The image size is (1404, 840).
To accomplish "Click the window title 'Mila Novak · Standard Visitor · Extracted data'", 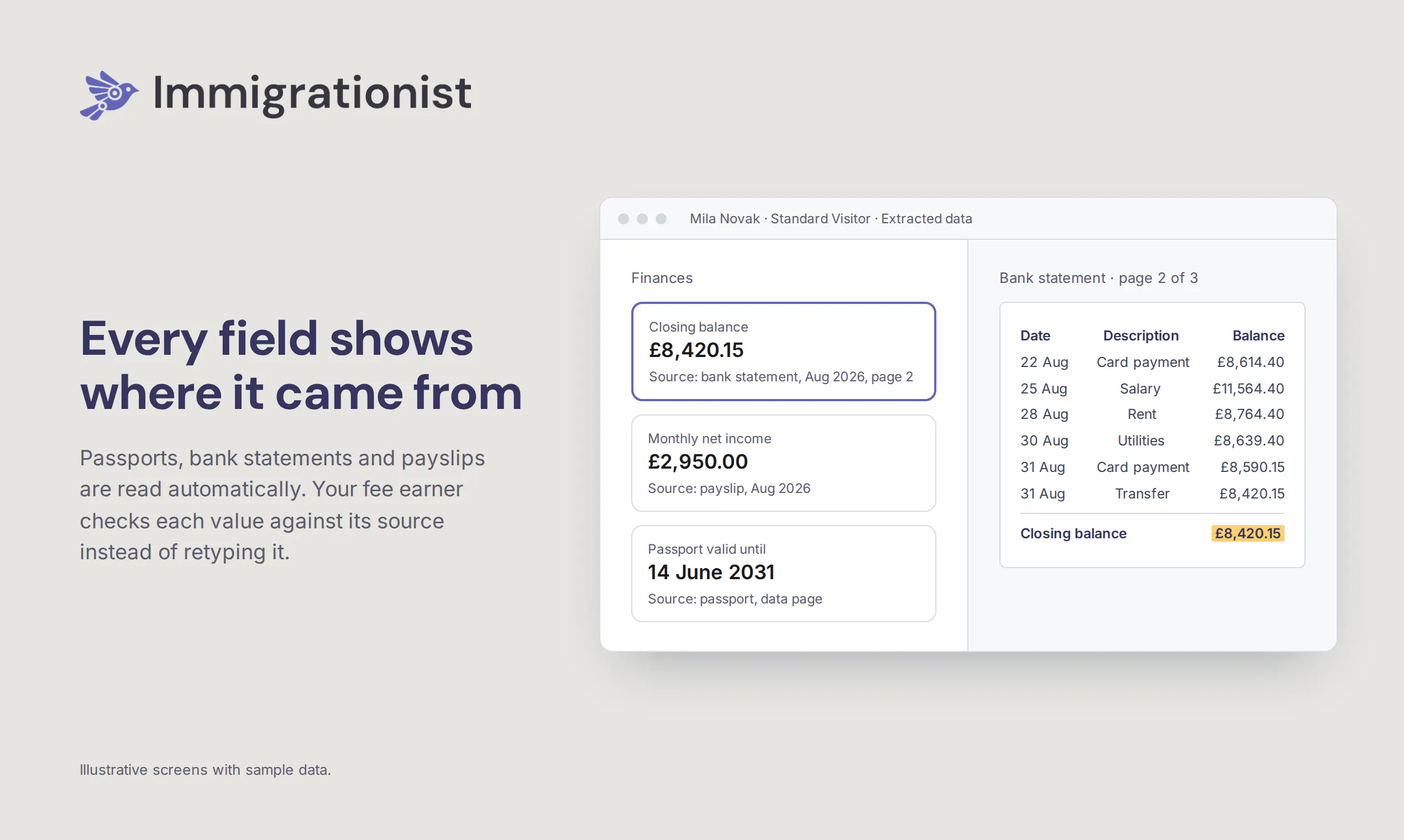I will click(x=830, y=219).
